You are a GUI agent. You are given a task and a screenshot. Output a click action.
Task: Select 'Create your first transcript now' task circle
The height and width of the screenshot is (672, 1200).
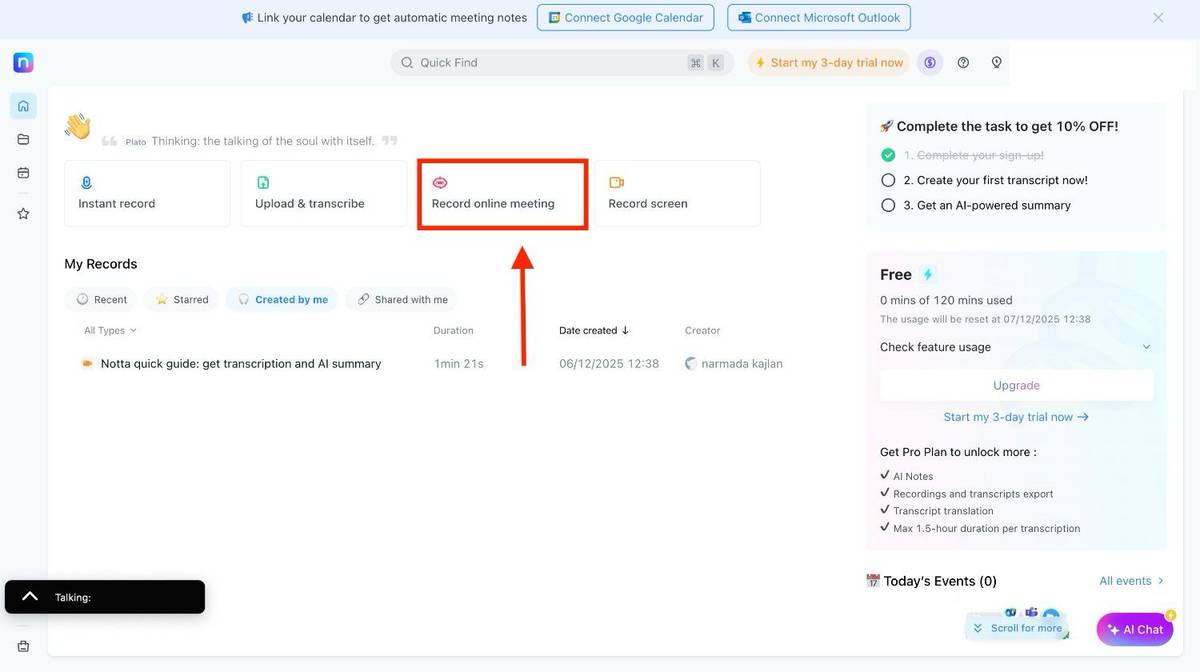pyautogui.click(x=888, y=180)
